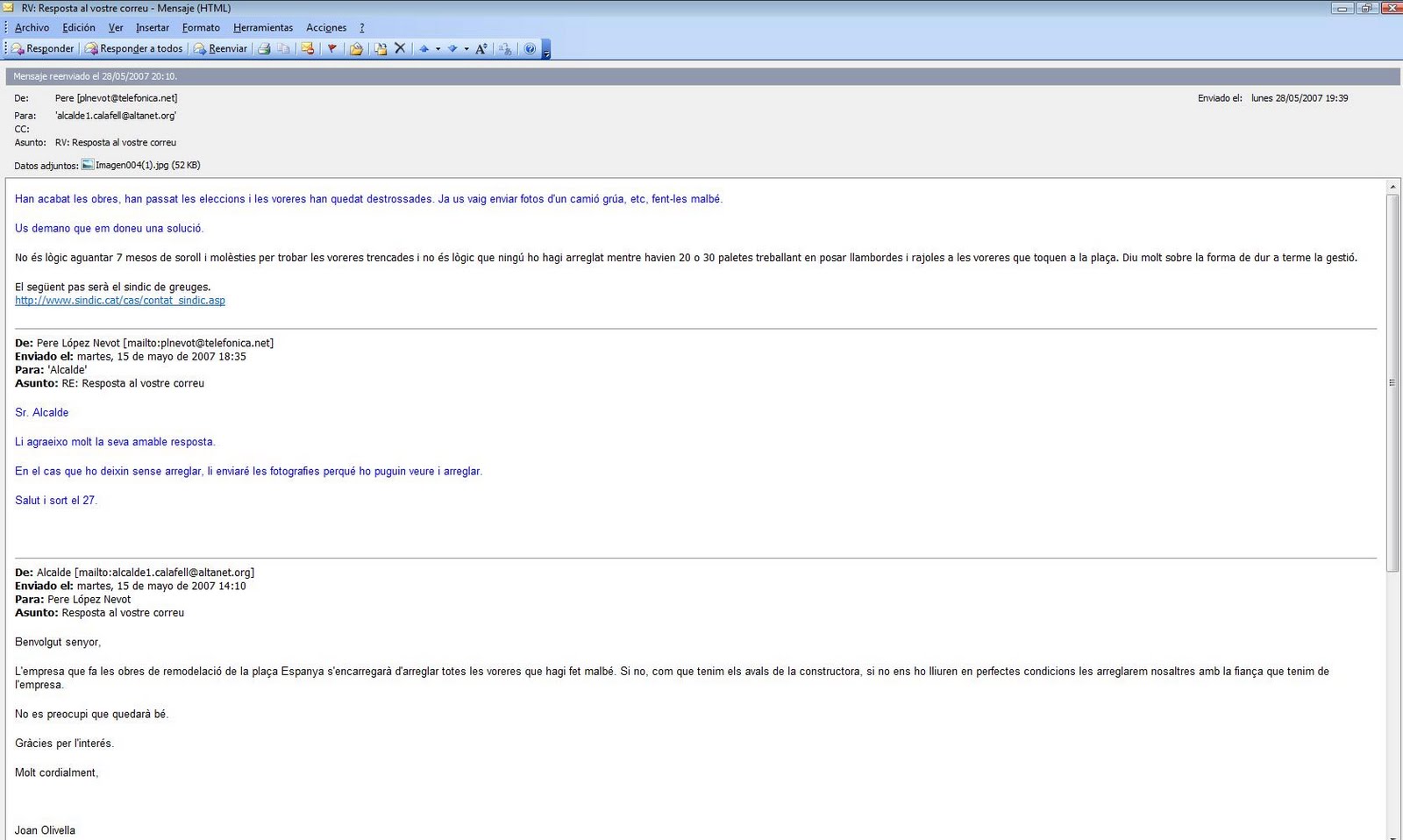This screenshot has height=840, width=1403.
Task: Click the envelope icon in the title bar
Action: coord(9,8)
